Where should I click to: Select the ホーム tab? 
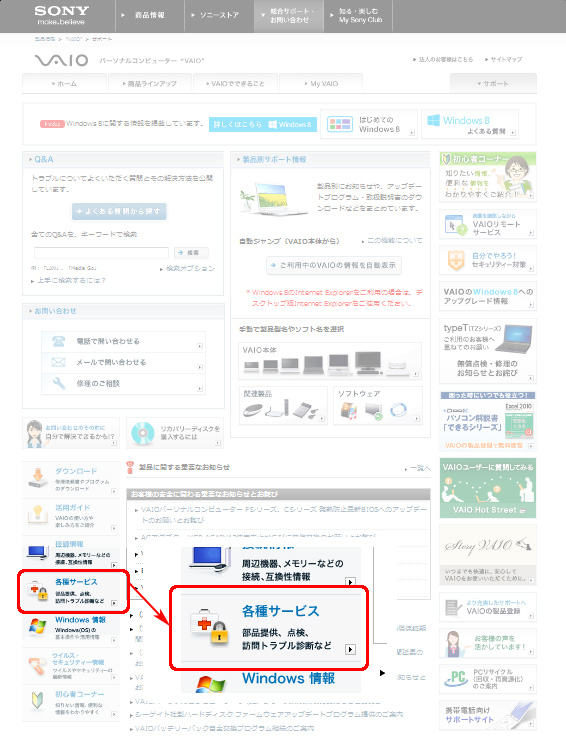point(65,84)
